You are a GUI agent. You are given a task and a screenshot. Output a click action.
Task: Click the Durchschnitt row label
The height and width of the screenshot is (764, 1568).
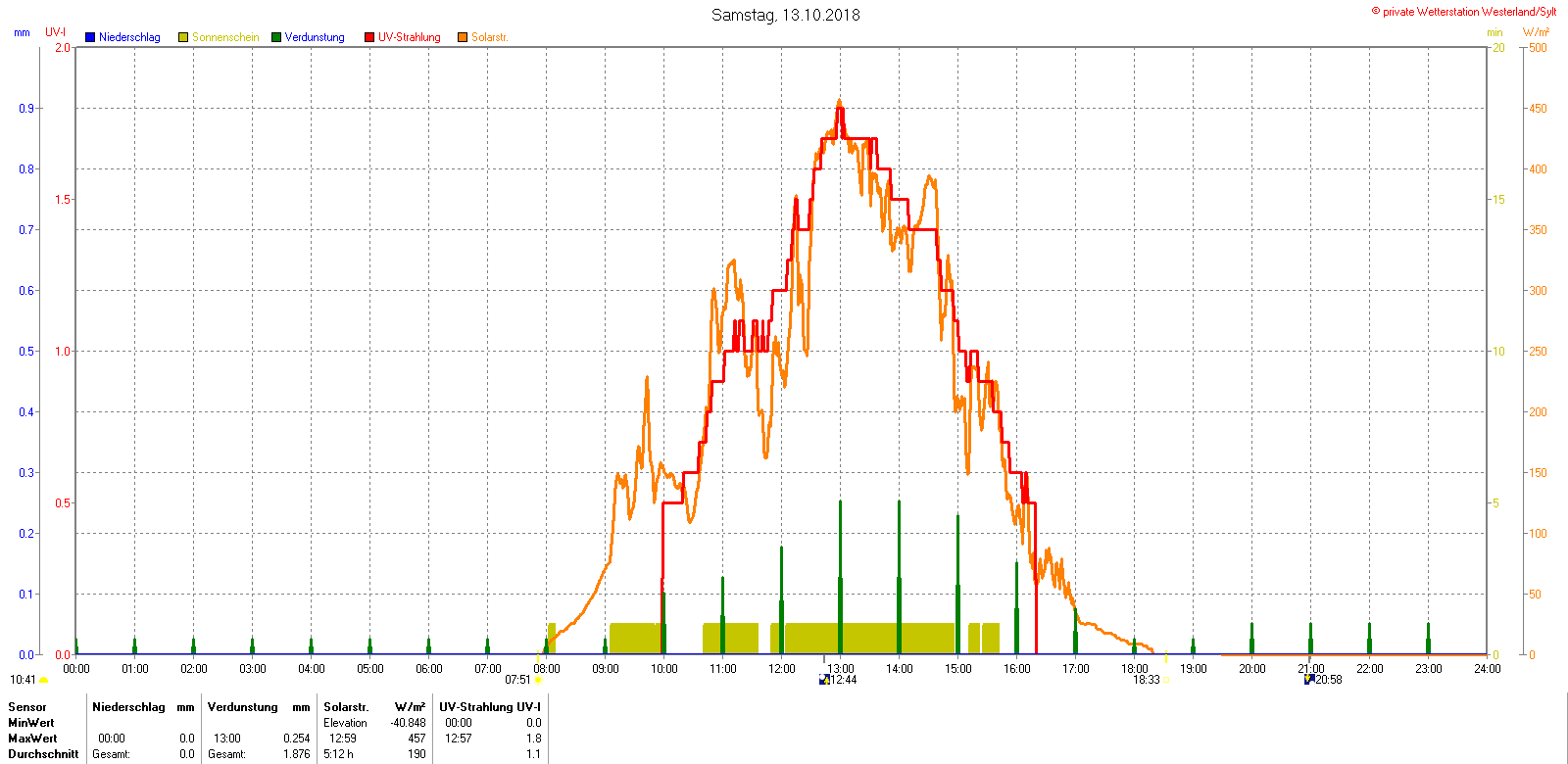tap(43, 754)
